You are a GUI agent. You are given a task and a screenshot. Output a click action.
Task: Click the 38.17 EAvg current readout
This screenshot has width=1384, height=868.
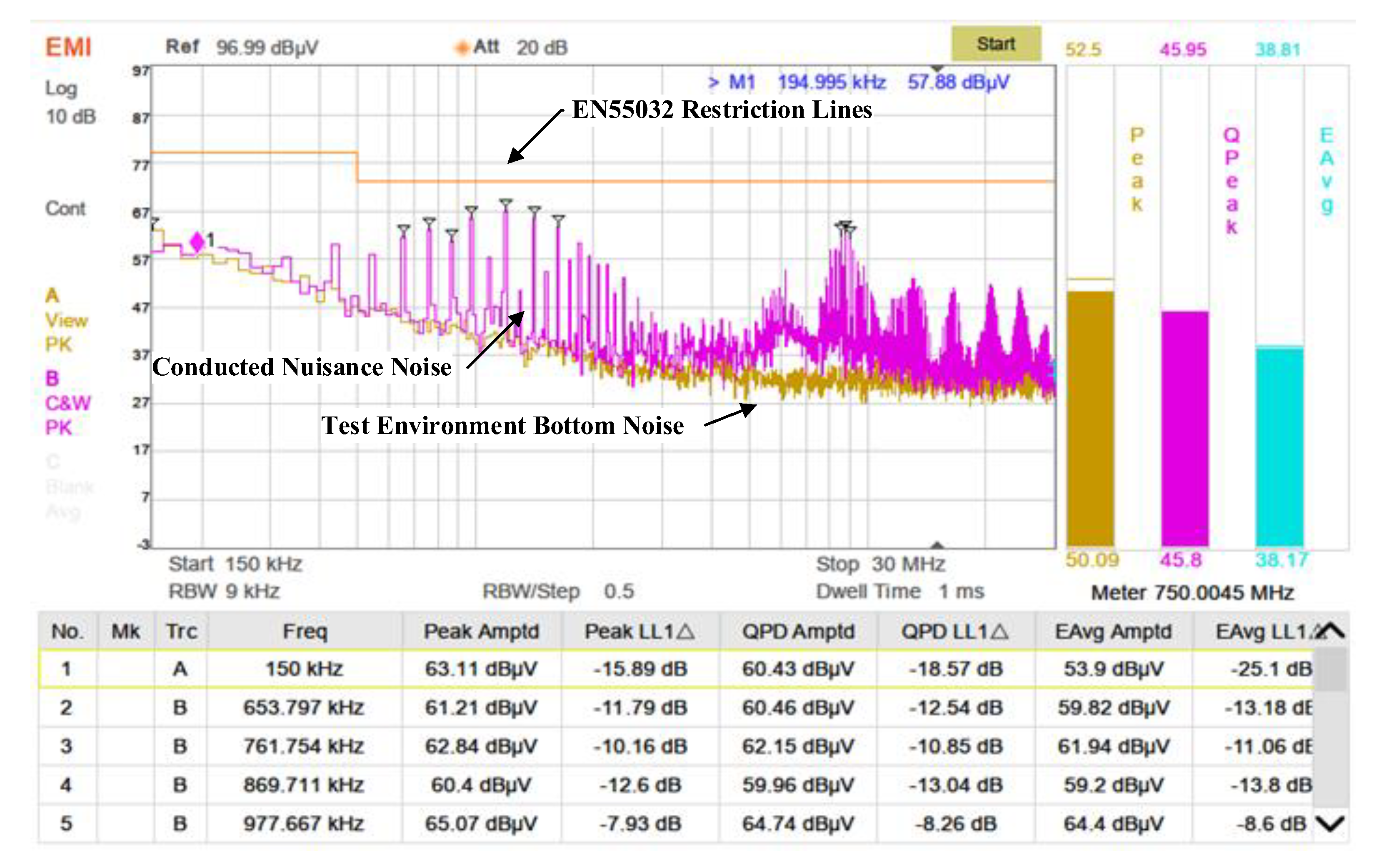click(1281, 560)
